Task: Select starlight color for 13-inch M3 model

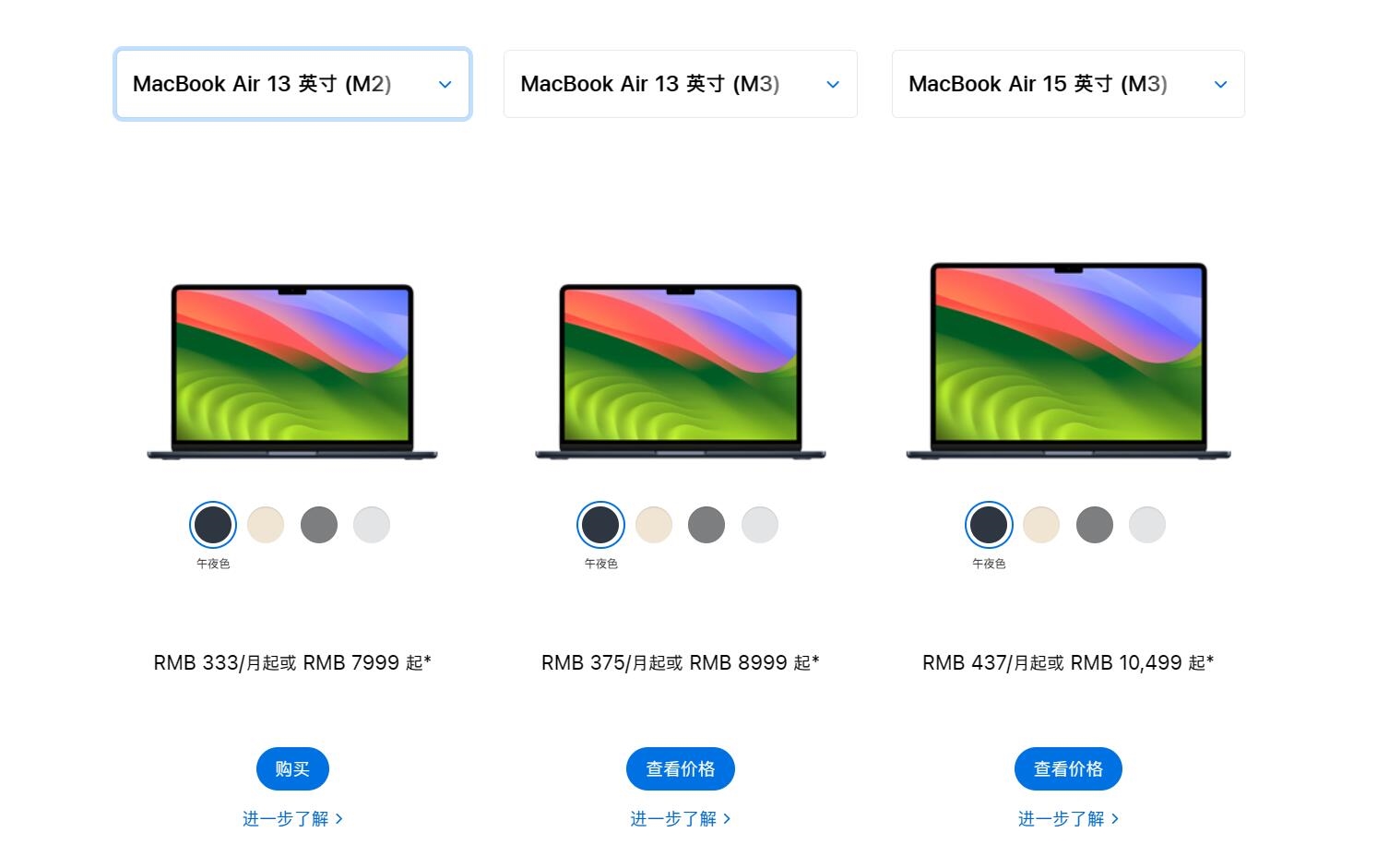Action: (x=654, y=525)
